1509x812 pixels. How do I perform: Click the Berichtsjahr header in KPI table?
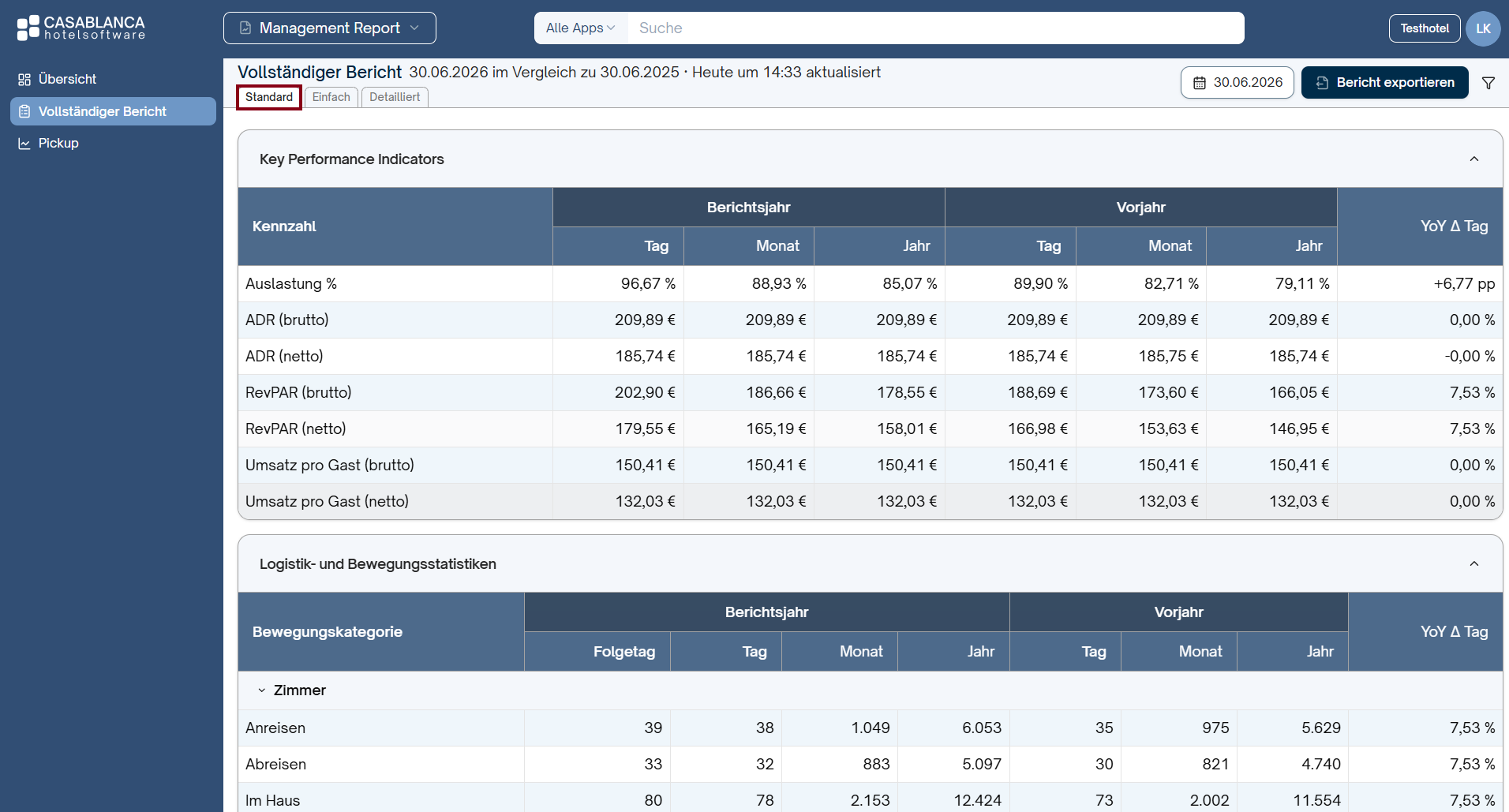click(748, 208)
